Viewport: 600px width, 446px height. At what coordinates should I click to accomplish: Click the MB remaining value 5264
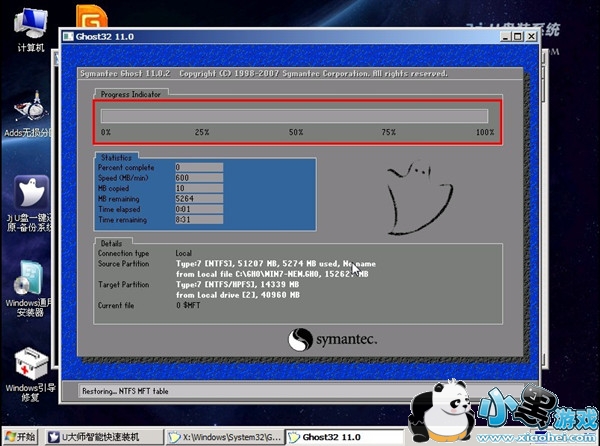coord(199,199)
